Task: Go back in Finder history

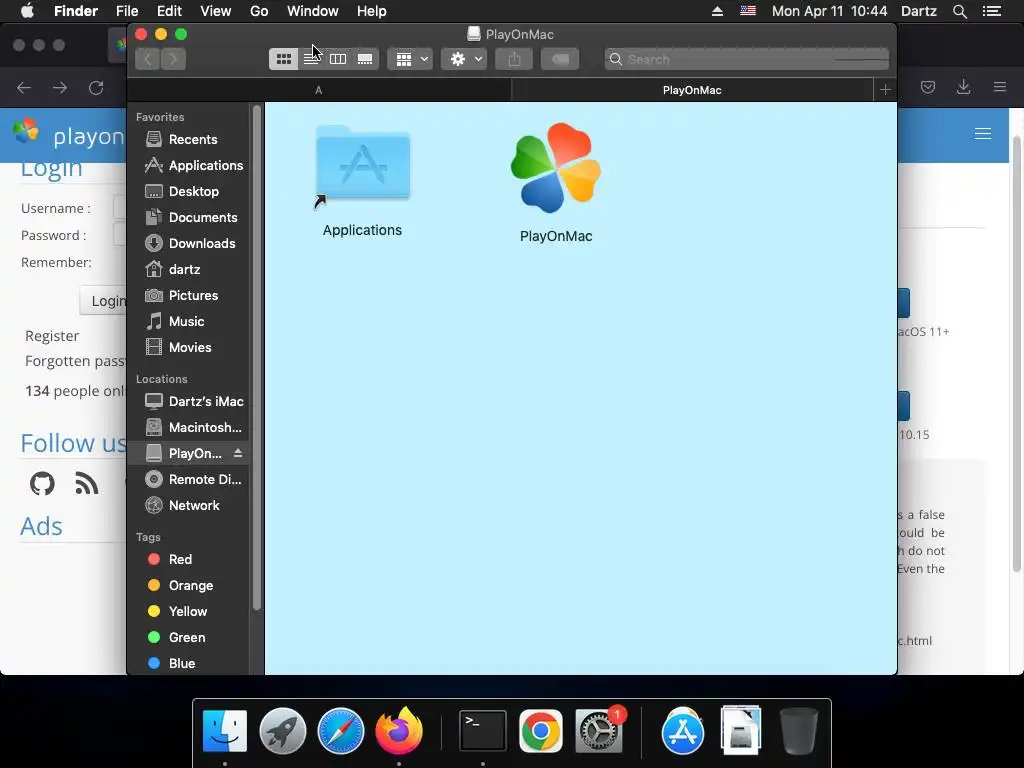Action: [x=148, y=59]
